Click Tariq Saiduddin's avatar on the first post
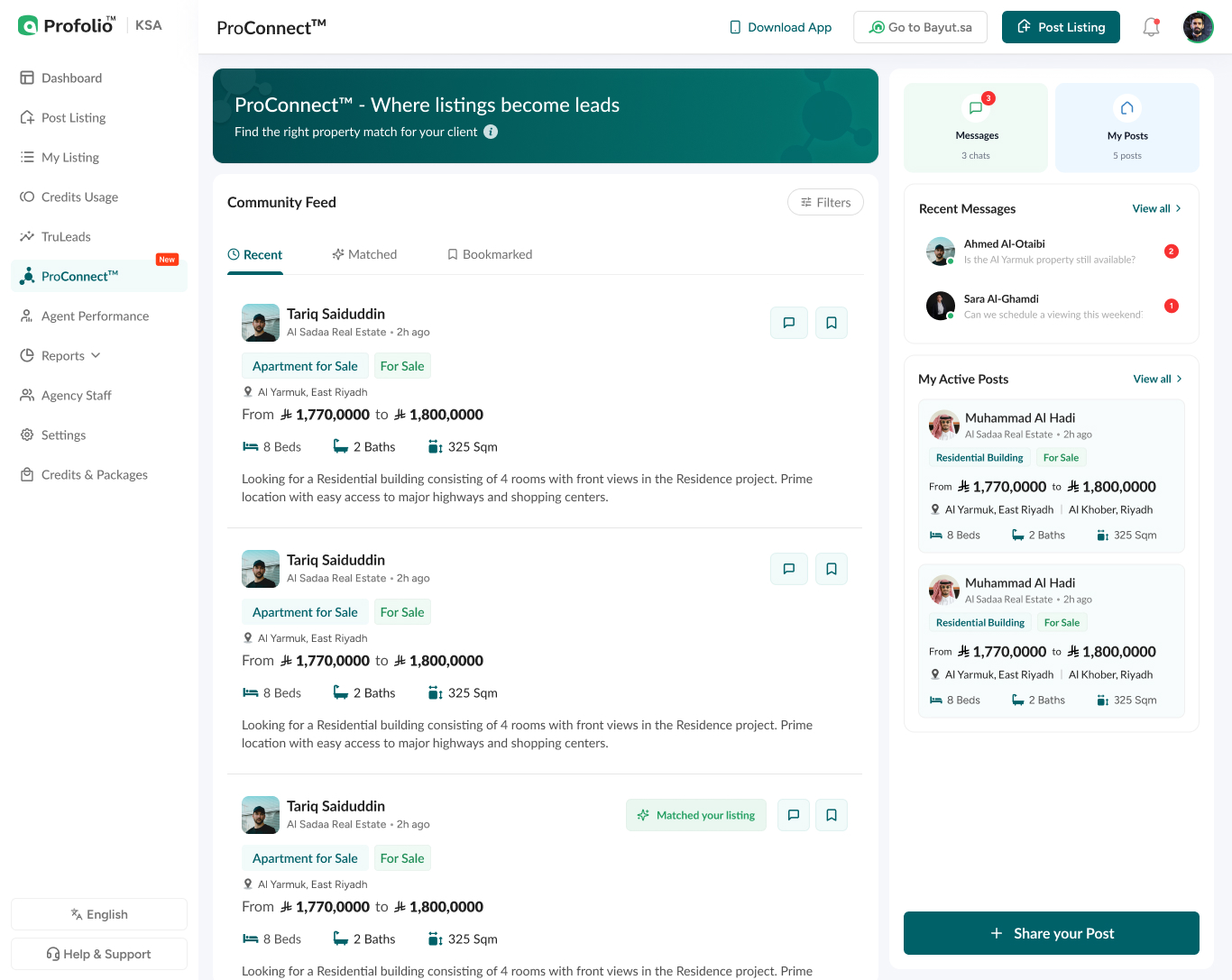Viewport: 1232px width, 980px height. (261, 323)
